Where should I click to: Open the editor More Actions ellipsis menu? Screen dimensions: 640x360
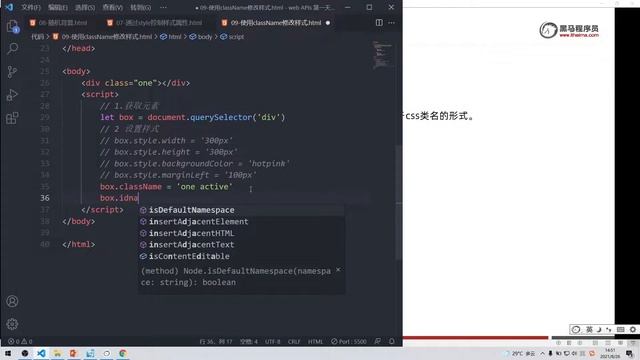[x=391, y=23]
